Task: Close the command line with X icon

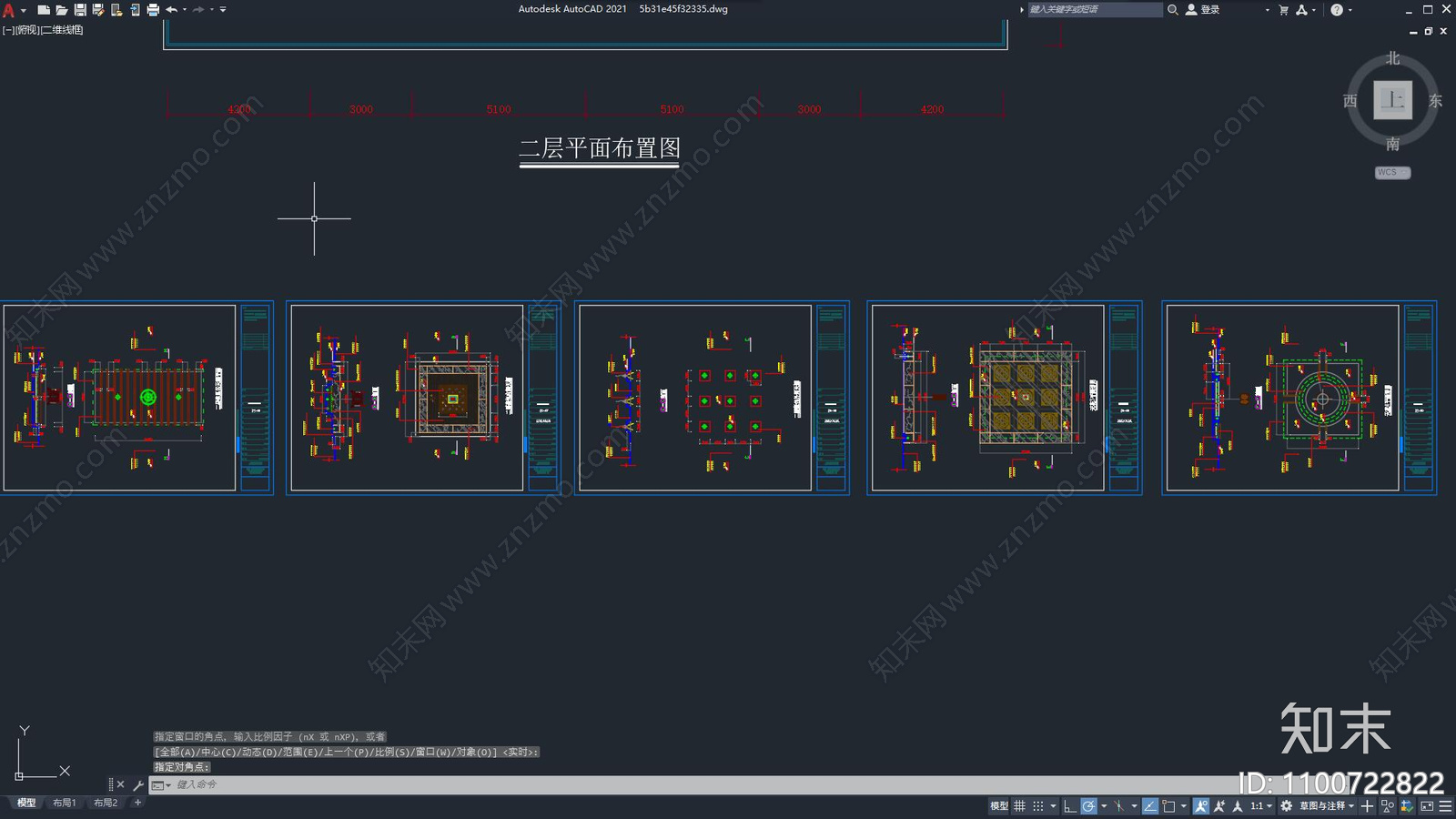Action: pyautogui.click(x=120, y=784)
